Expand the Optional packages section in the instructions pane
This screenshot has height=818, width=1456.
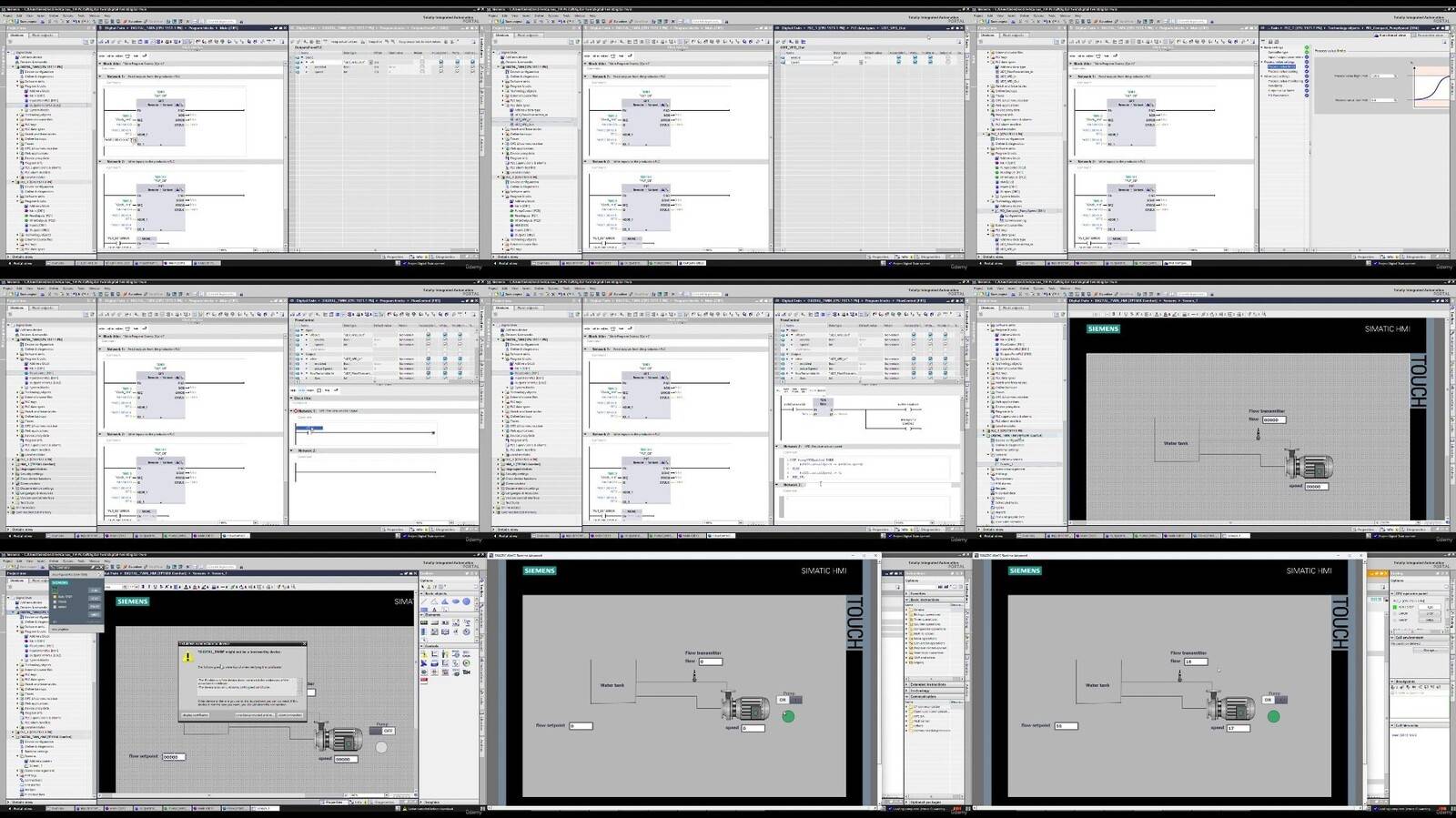click(935, 803)
